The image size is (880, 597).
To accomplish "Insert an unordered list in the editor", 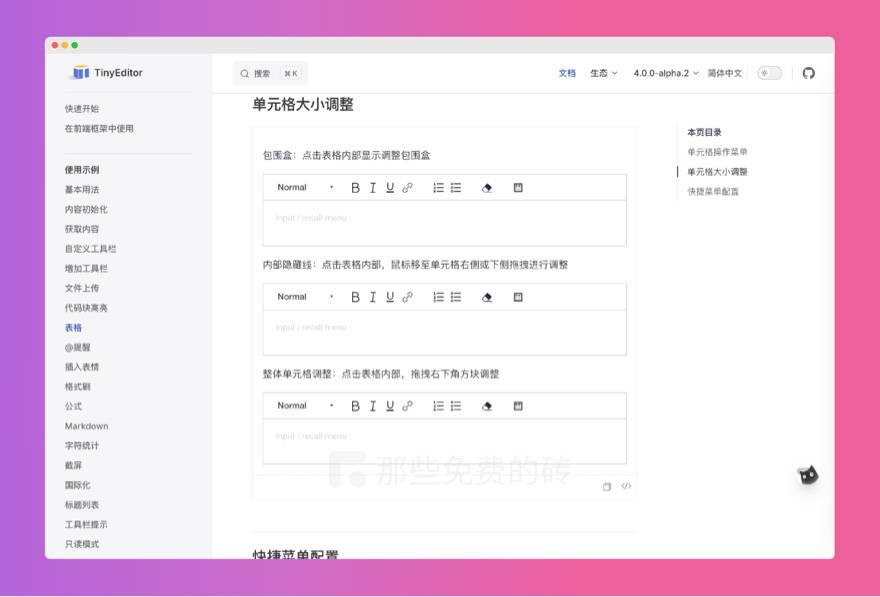I will 456,187.
